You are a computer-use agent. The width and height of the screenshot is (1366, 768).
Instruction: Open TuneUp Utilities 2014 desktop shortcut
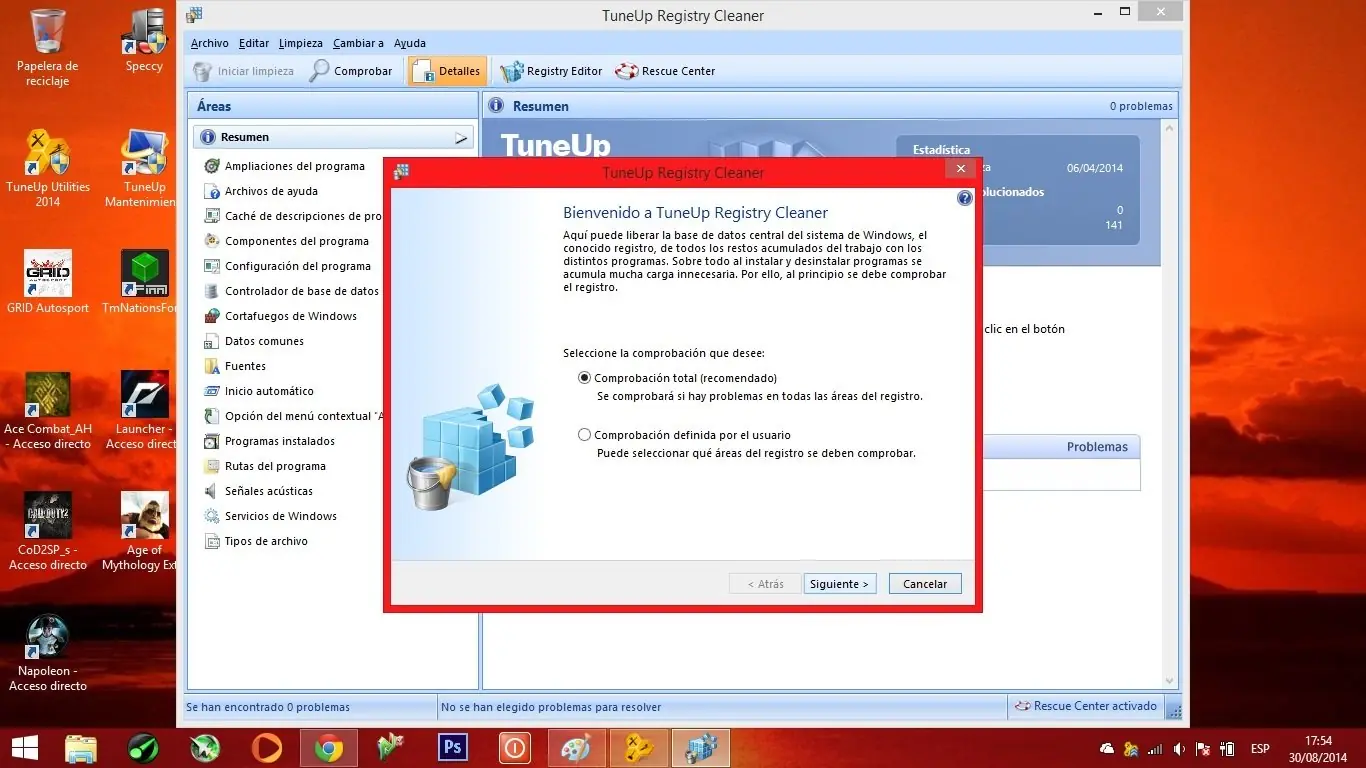[x=48, y=168]
